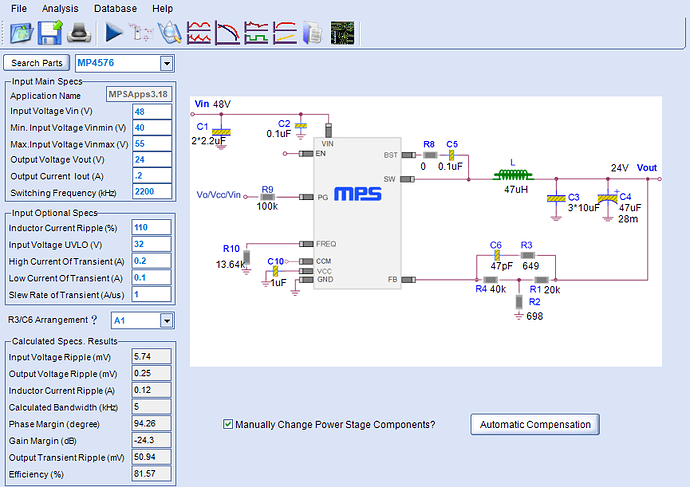Select resistor R2 symbol in schematic
Screen dimensions: 690x487
click(519, 302)
